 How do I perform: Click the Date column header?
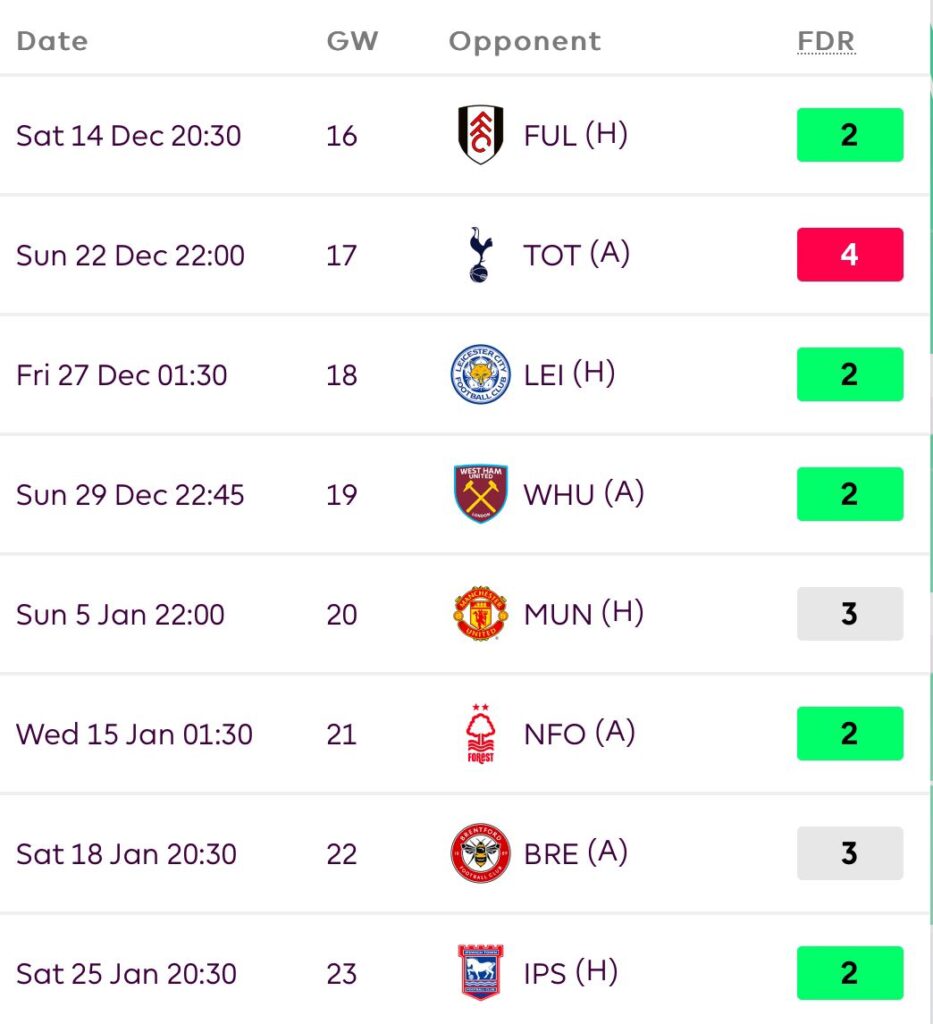[52, 42]
